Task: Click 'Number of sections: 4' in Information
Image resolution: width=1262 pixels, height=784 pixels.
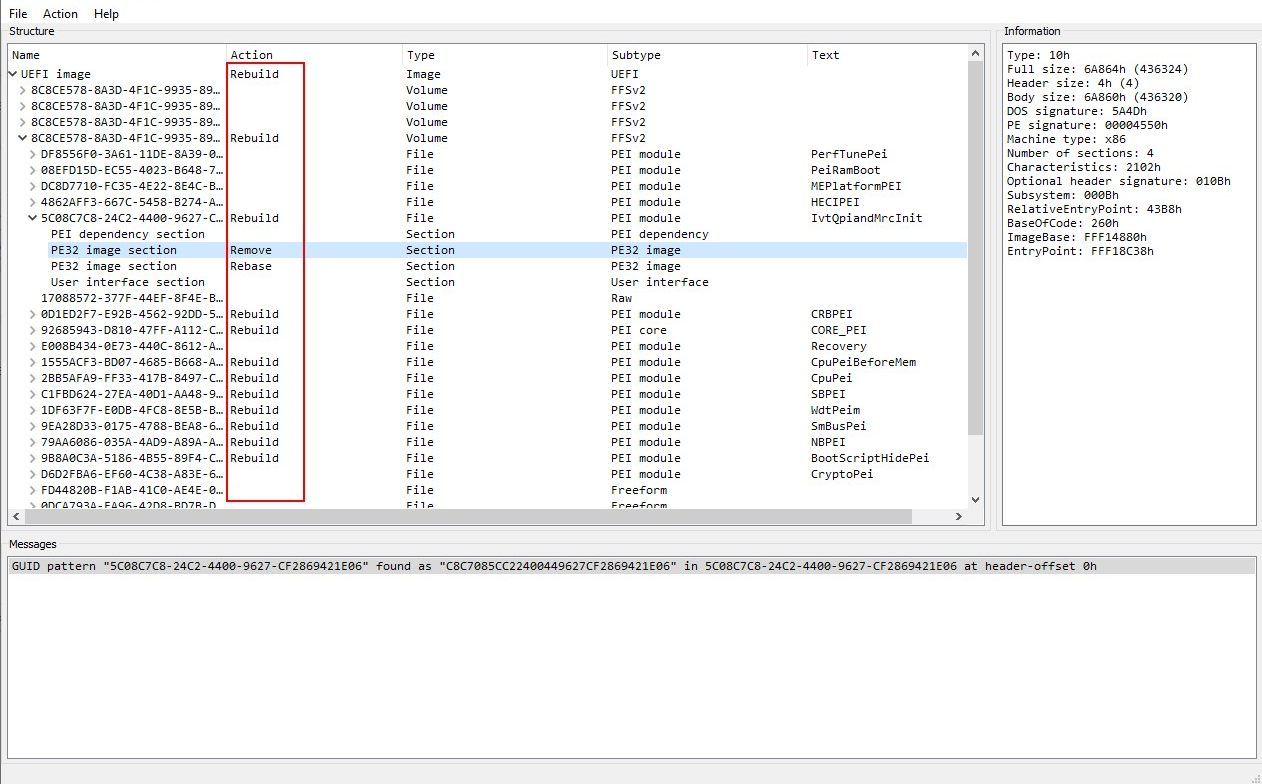Action: [1080, 153]
